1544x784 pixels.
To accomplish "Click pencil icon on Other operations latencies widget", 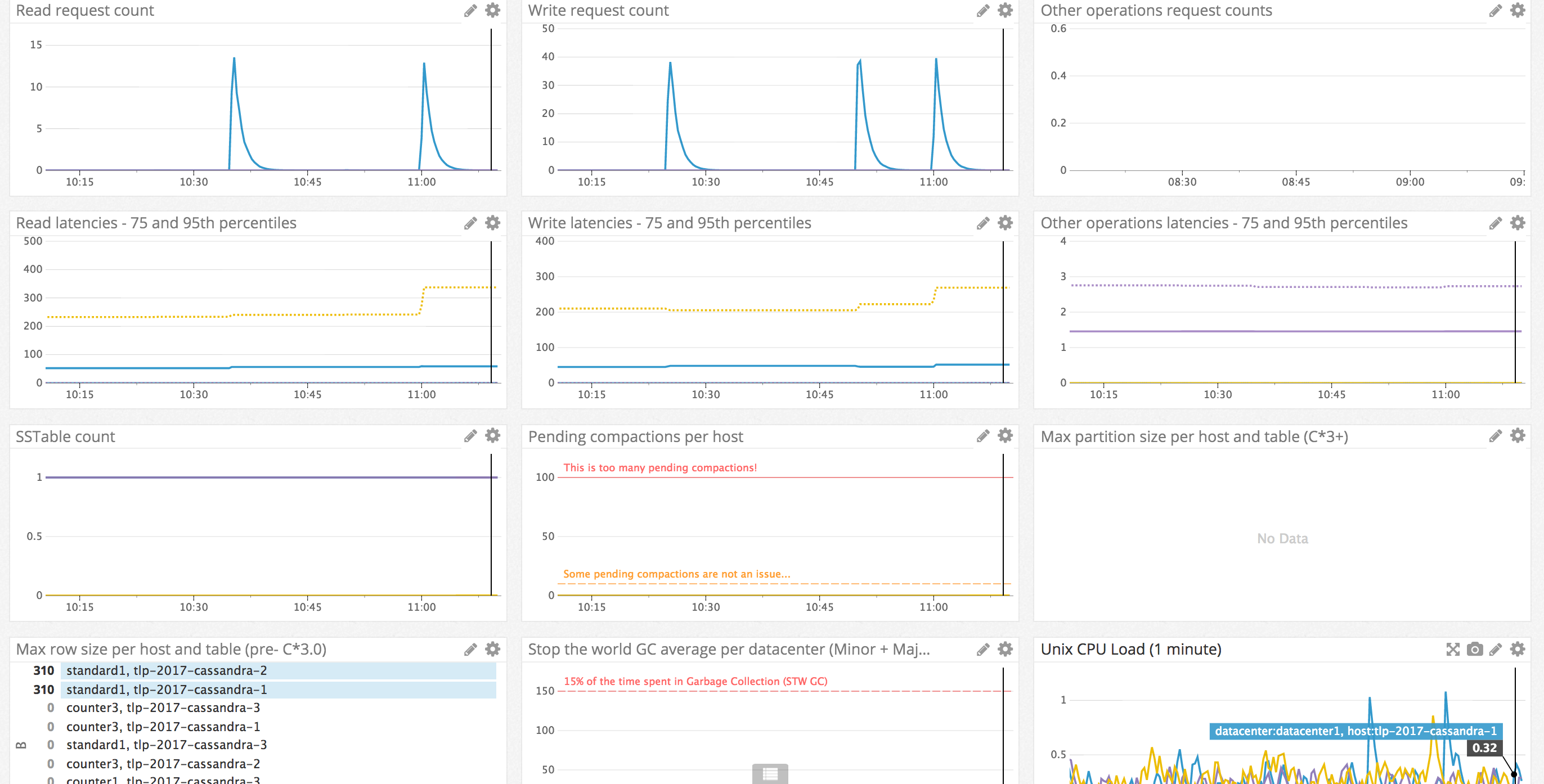I will coord(1496,223).
